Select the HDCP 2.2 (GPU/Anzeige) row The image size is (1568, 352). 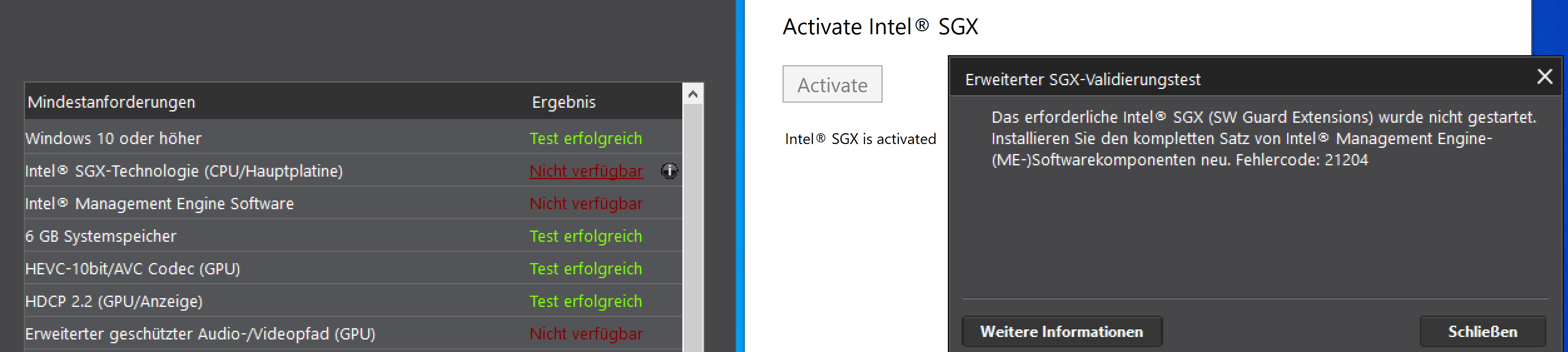pyautogui.click(x=353, y=301)
